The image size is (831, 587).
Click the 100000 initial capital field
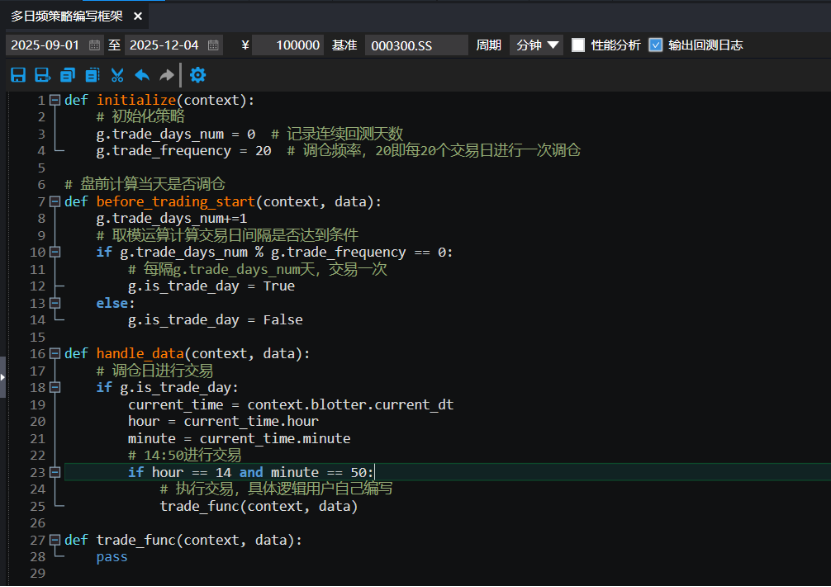point(287,45)
